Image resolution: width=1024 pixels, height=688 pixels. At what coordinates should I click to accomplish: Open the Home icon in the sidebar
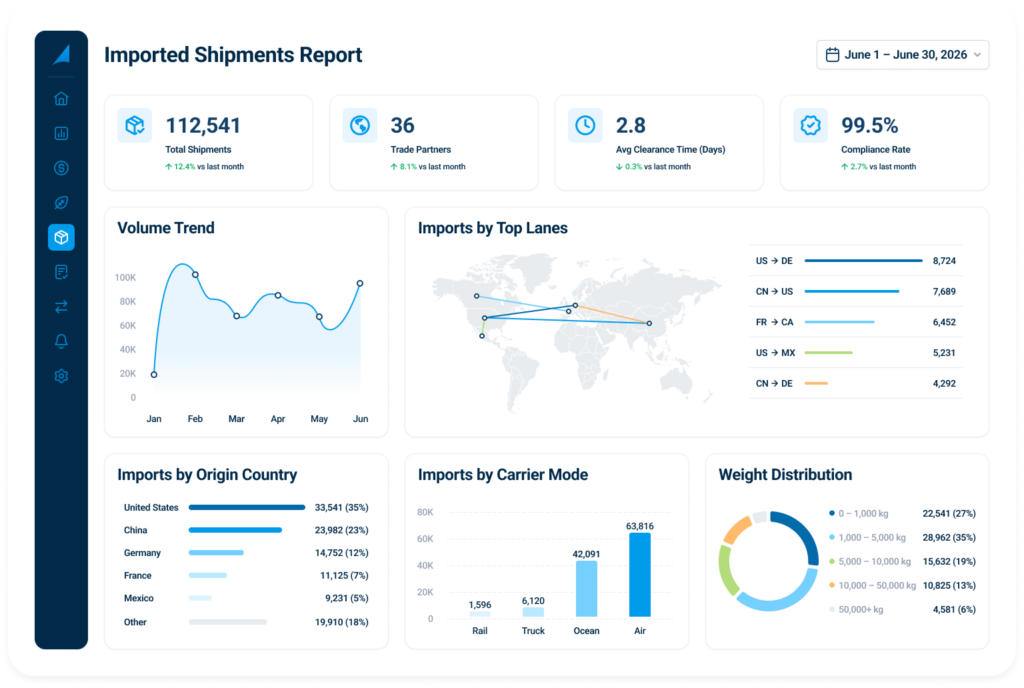pos(61,99)
